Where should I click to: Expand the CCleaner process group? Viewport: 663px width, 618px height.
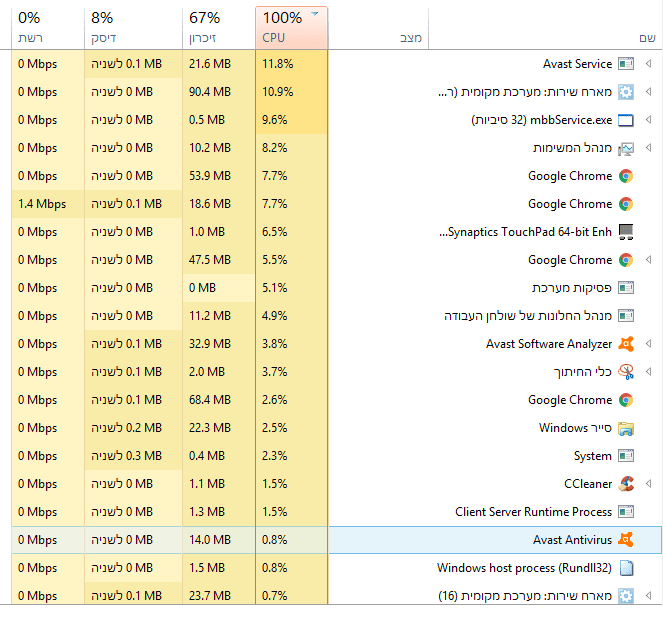[x=648, y=484]
